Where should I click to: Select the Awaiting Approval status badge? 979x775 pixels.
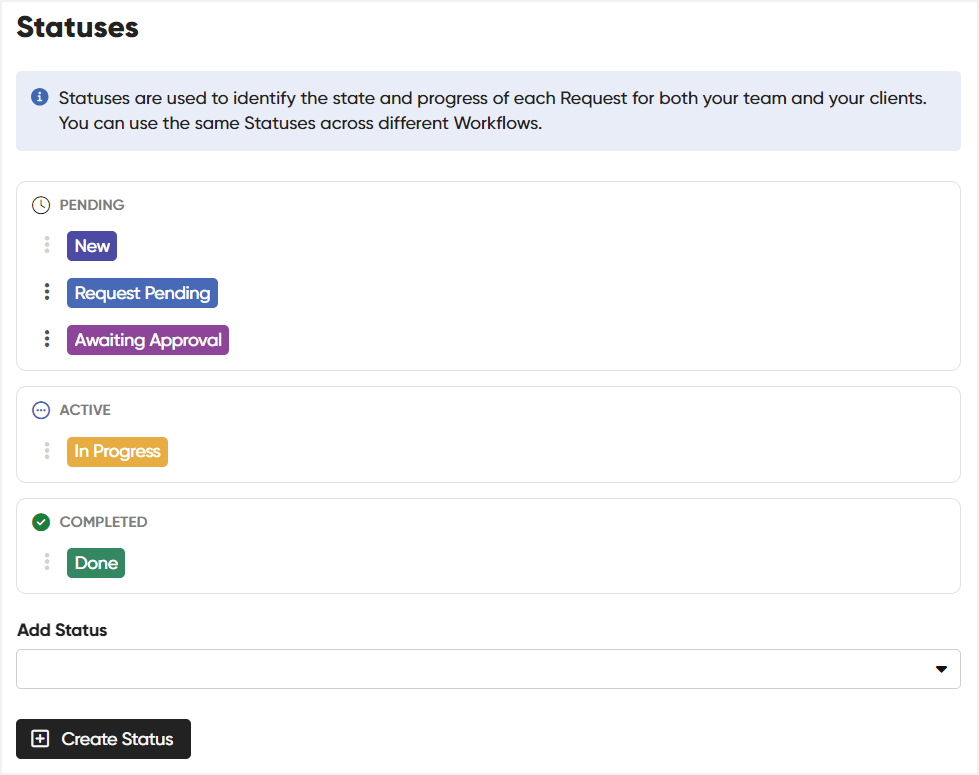click(148, 340)
